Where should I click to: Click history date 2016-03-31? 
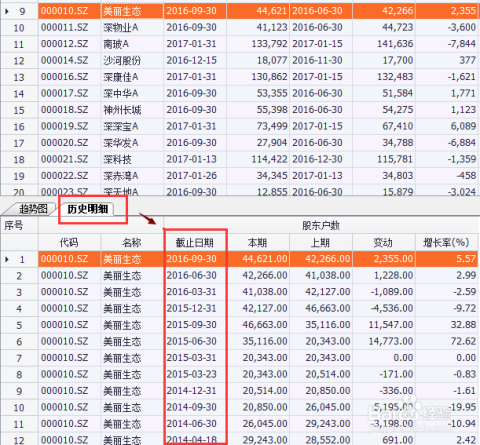(191, 292)
